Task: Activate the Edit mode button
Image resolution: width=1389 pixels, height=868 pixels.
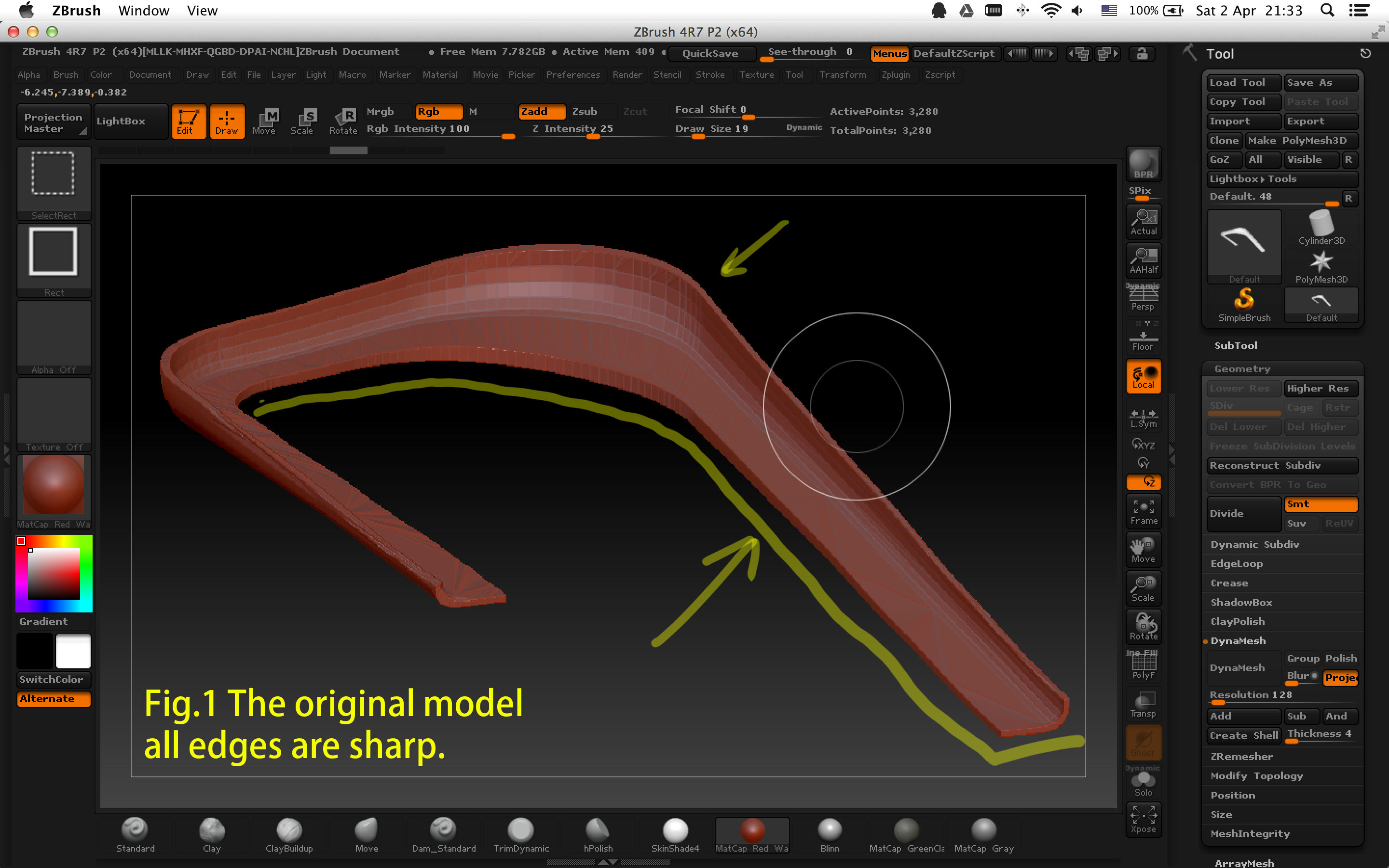Action: click(188, 121)
